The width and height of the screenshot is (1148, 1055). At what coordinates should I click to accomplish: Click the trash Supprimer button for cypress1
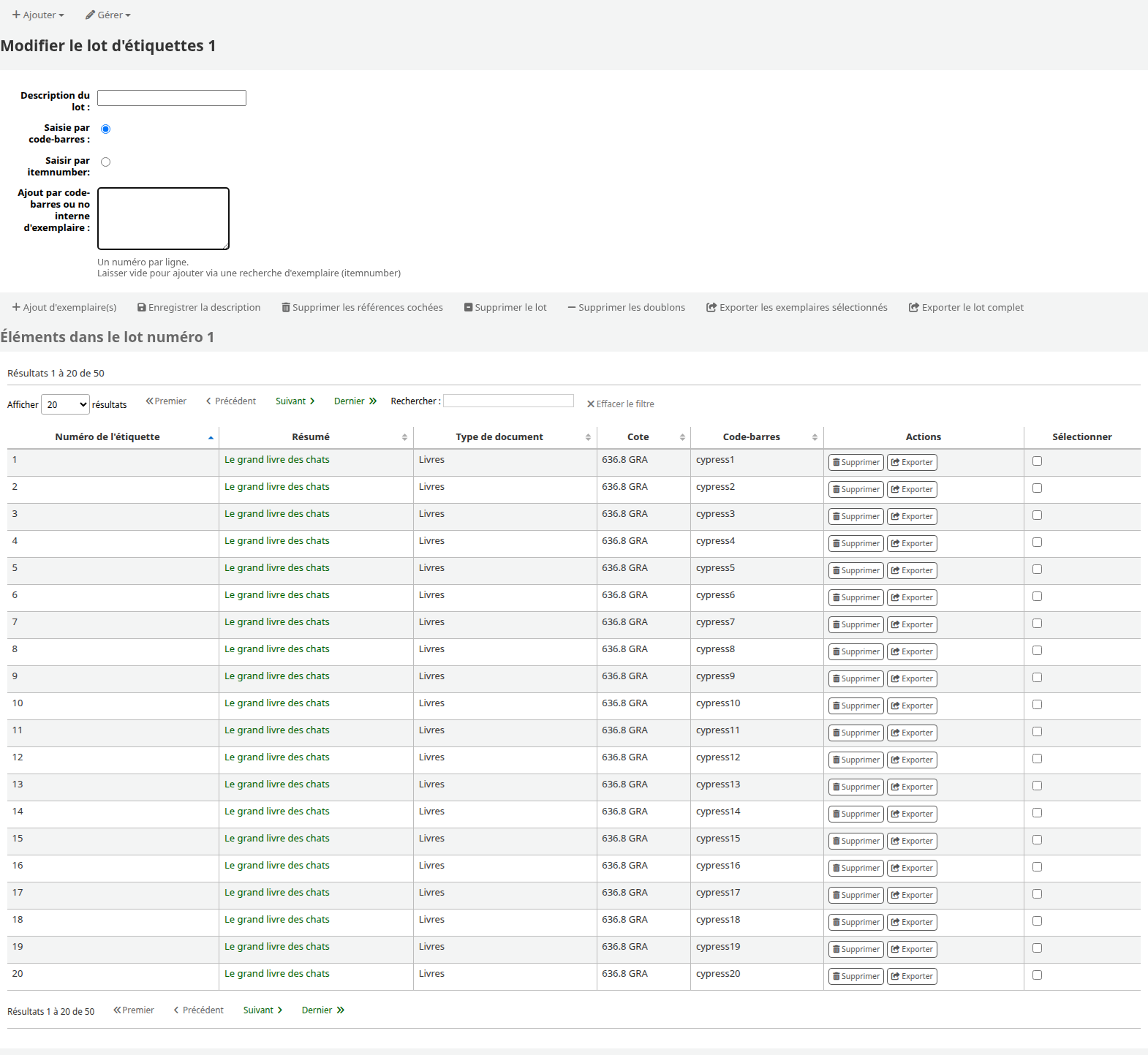(x=856, y=462)
